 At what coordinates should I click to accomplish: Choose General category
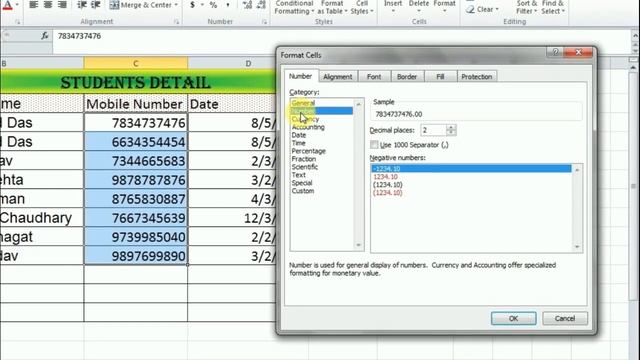tap(303, 103)
